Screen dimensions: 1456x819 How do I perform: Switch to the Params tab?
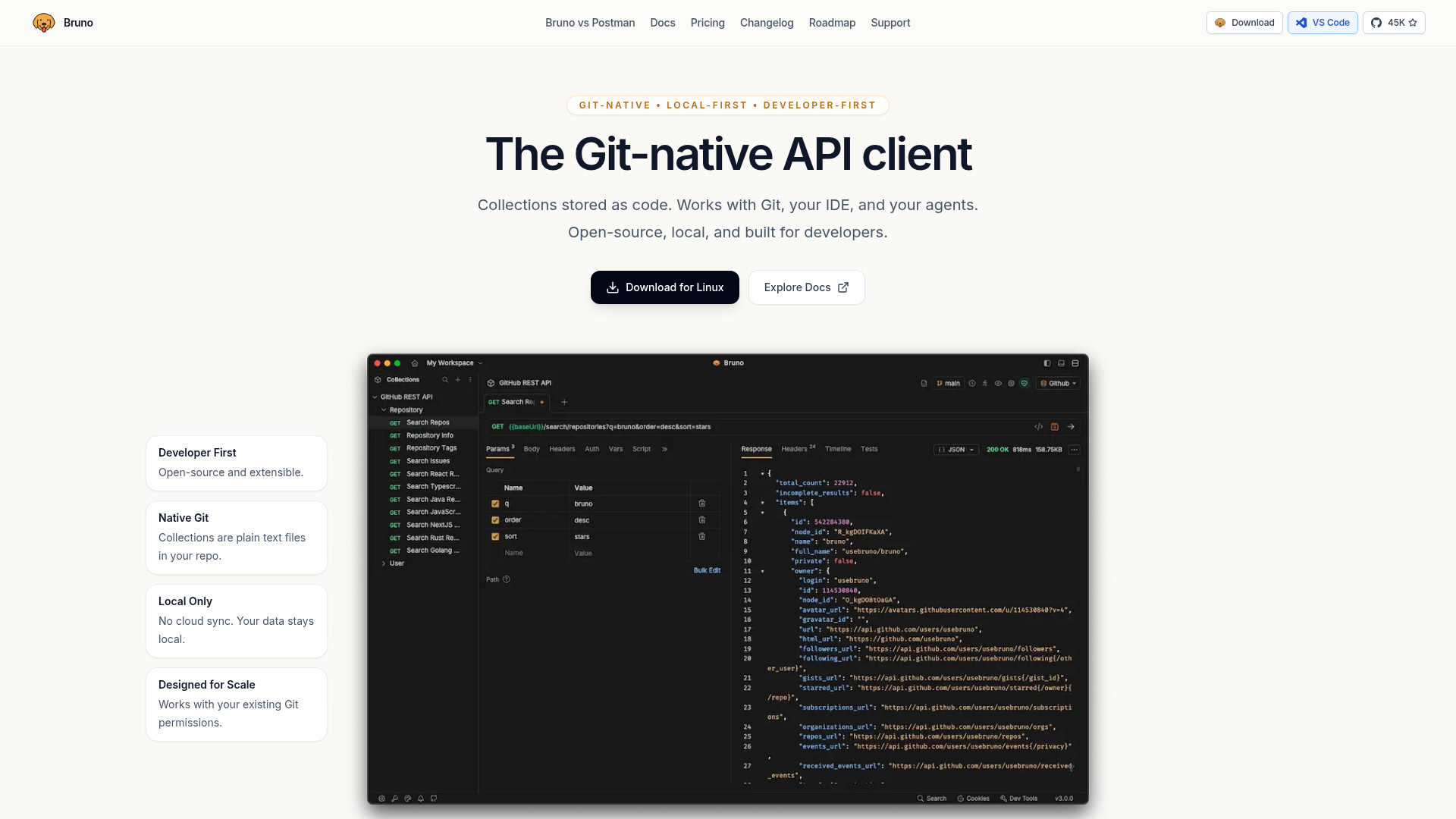(500, 449)
